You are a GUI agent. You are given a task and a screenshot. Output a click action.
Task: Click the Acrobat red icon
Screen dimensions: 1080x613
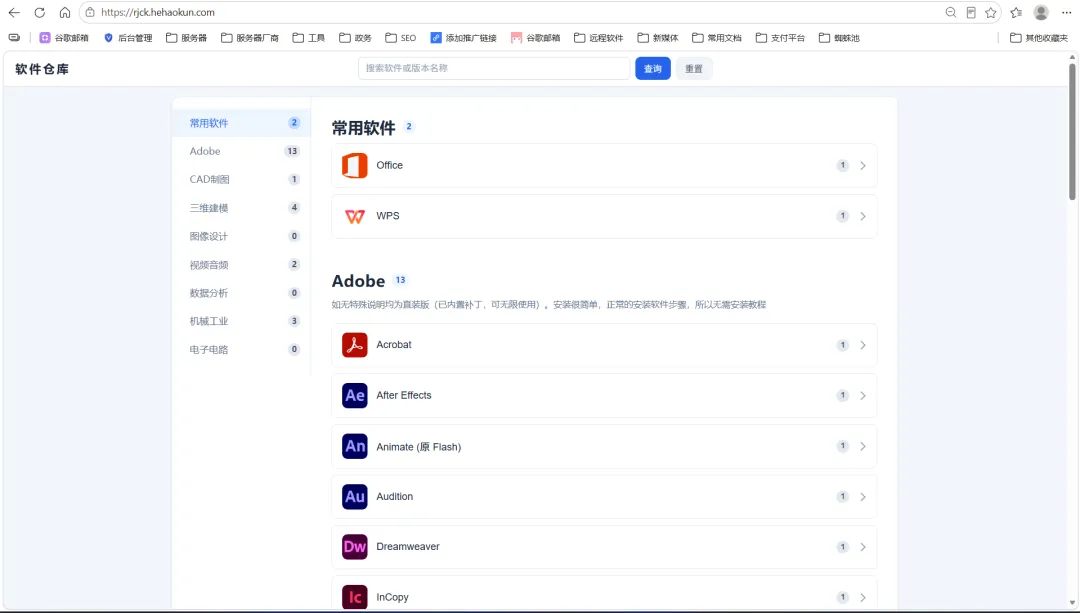[x=355, y=345]
